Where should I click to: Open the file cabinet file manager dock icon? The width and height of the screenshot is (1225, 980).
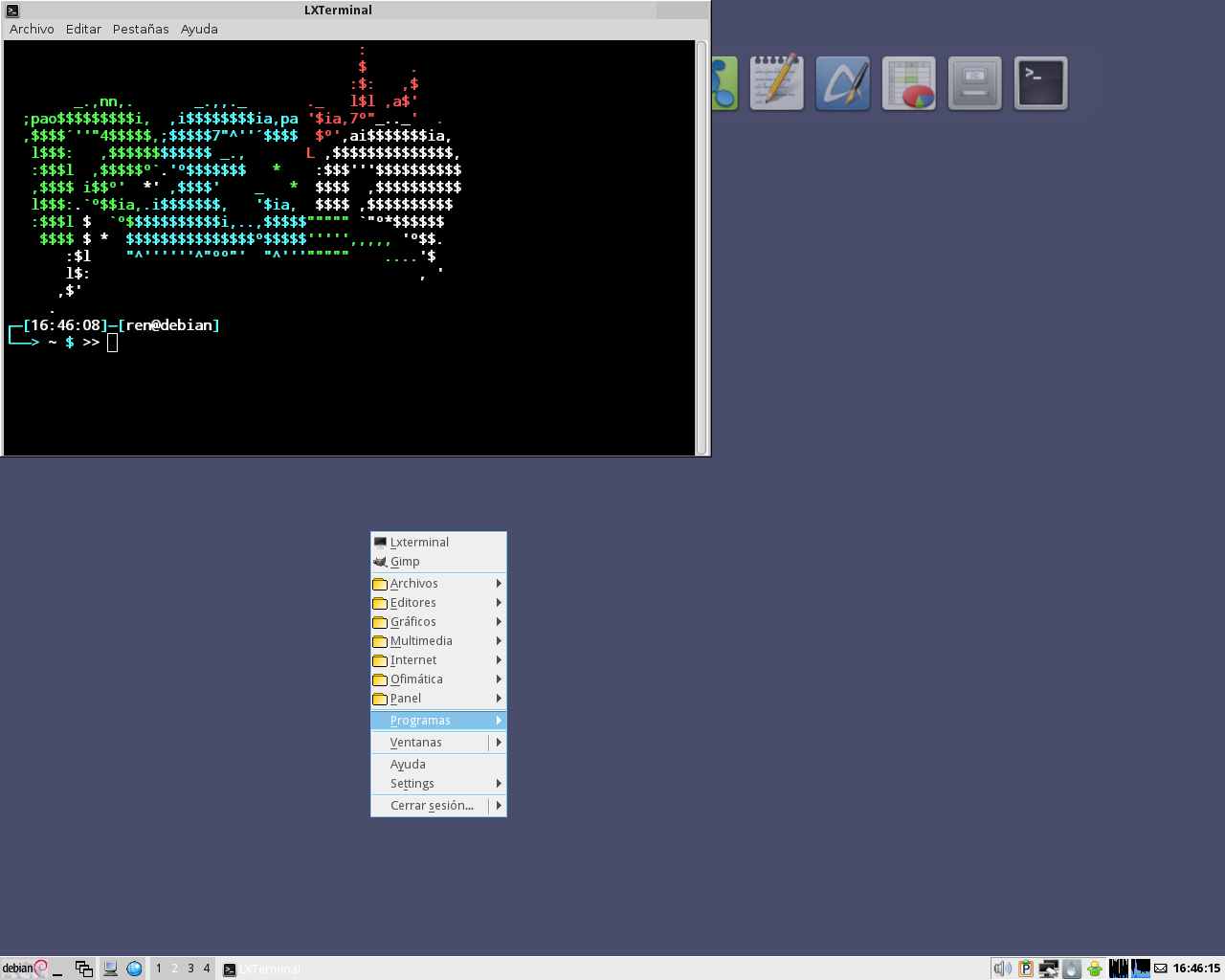(x=974, y=83)
